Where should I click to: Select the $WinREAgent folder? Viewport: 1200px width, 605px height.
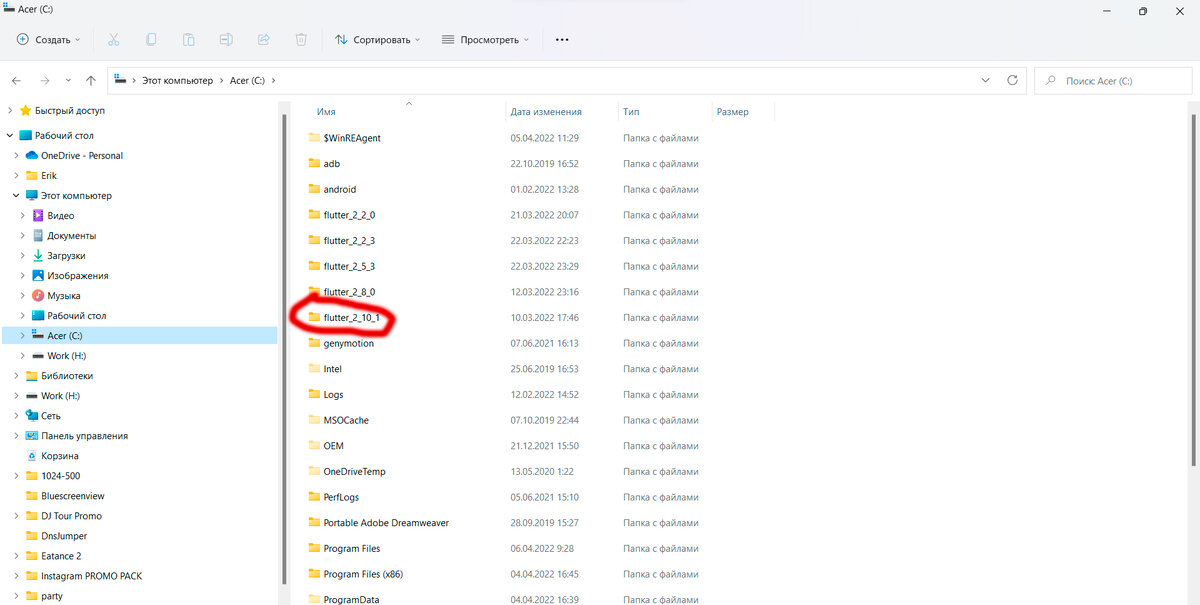352,138
